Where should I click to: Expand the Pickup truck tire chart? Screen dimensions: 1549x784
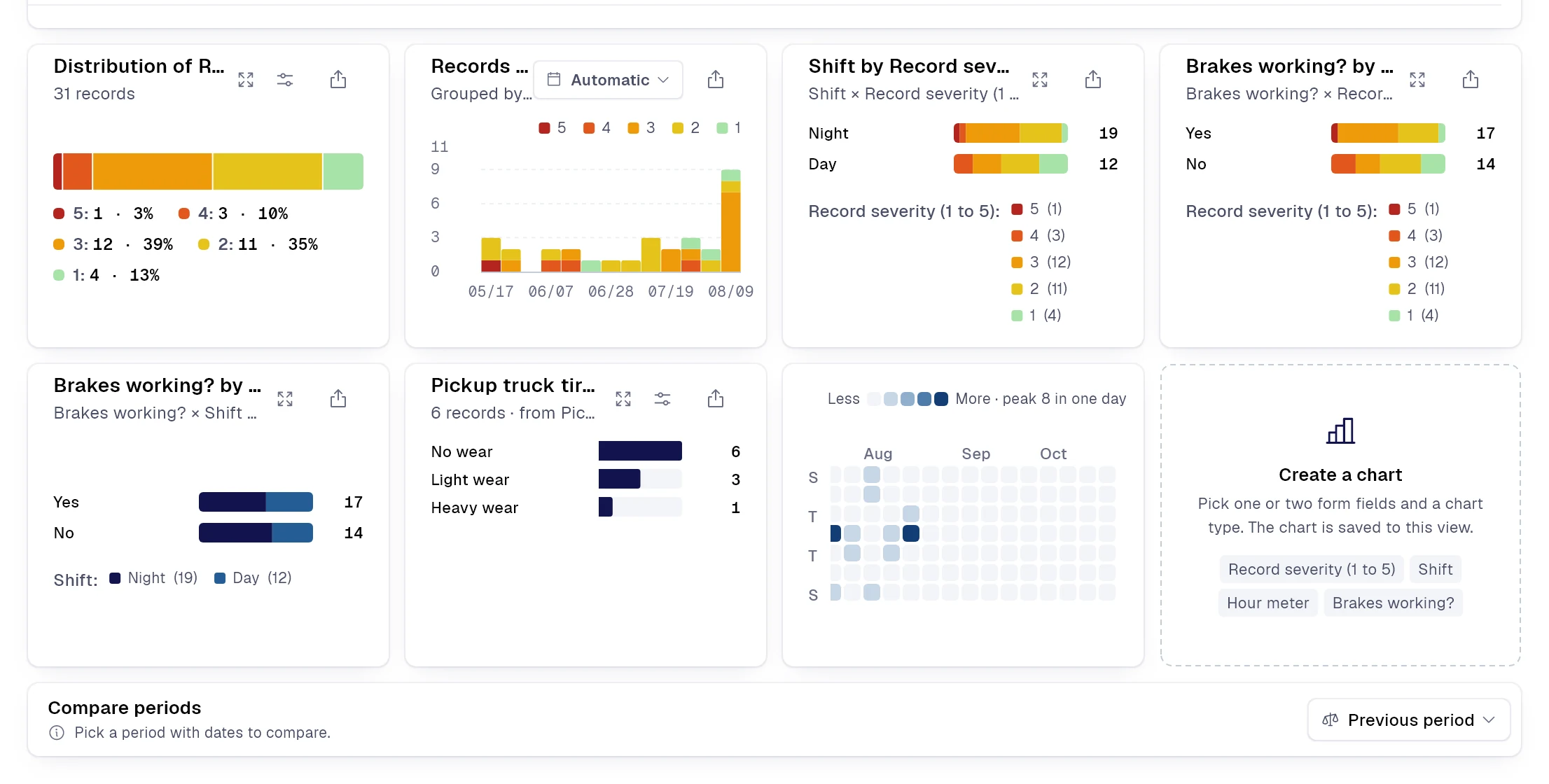pos(623,399)
